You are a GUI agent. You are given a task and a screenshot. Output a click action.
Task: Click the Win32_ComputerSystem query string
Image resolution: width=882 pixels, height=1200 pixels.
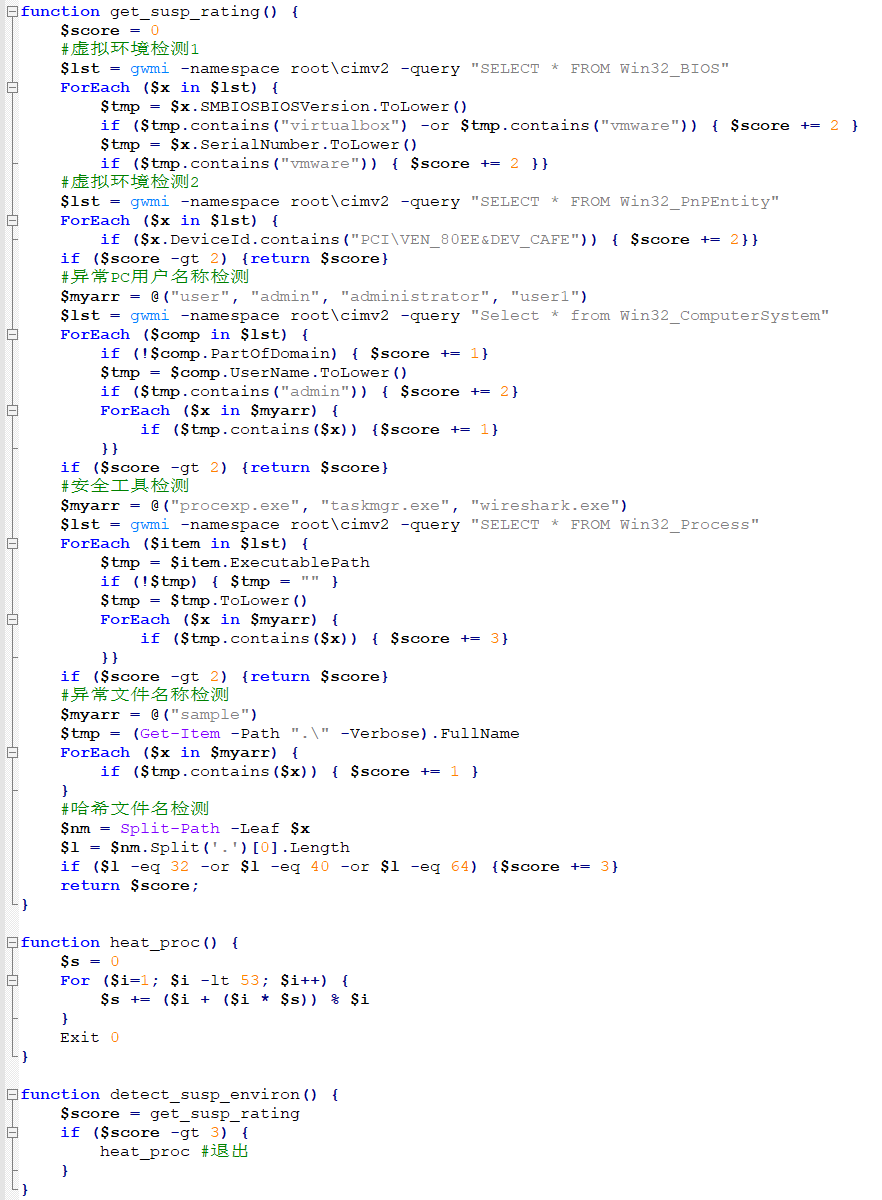coord(650,315)
